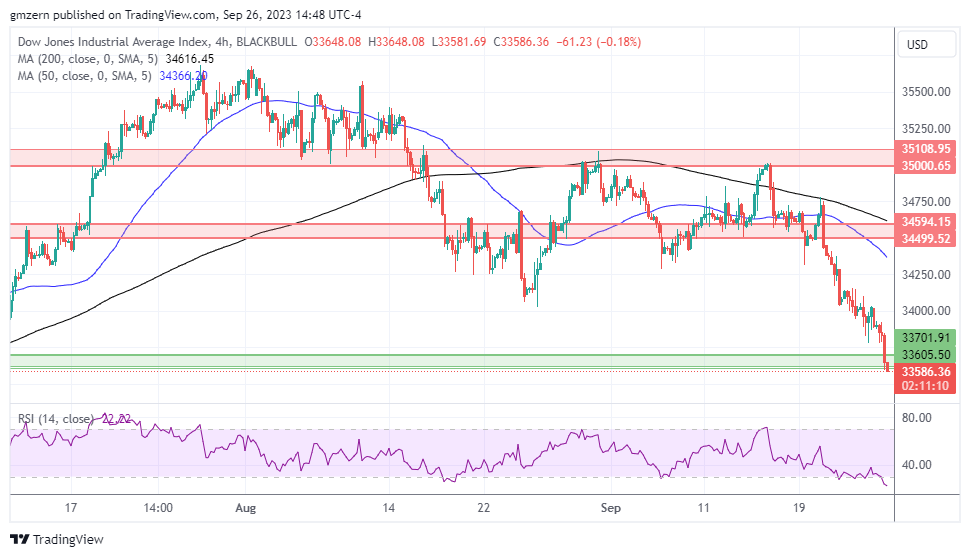Click the 35000.65 price label

click(x=925, y=165)
